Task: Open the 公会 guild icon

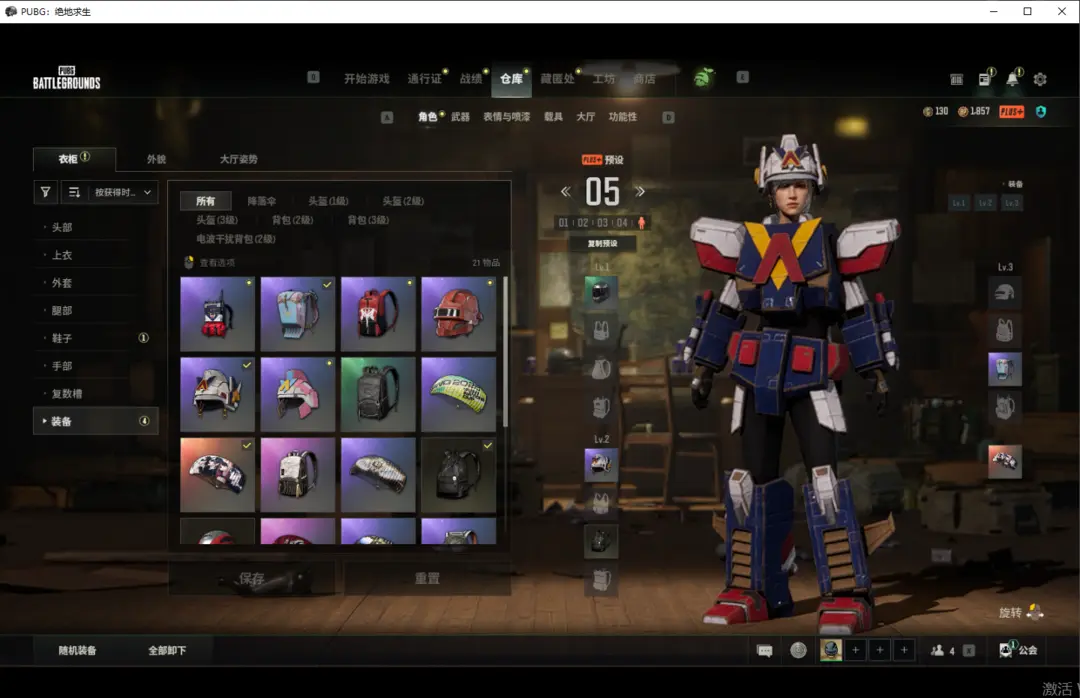Action: tap(1019, 650)
